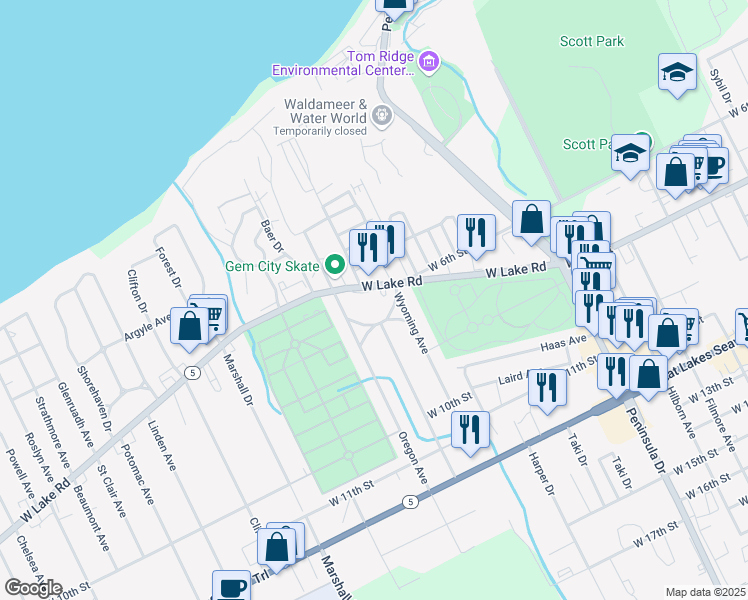Click the Tom Ridge Environmental Center museum marker

click(429, 62)
